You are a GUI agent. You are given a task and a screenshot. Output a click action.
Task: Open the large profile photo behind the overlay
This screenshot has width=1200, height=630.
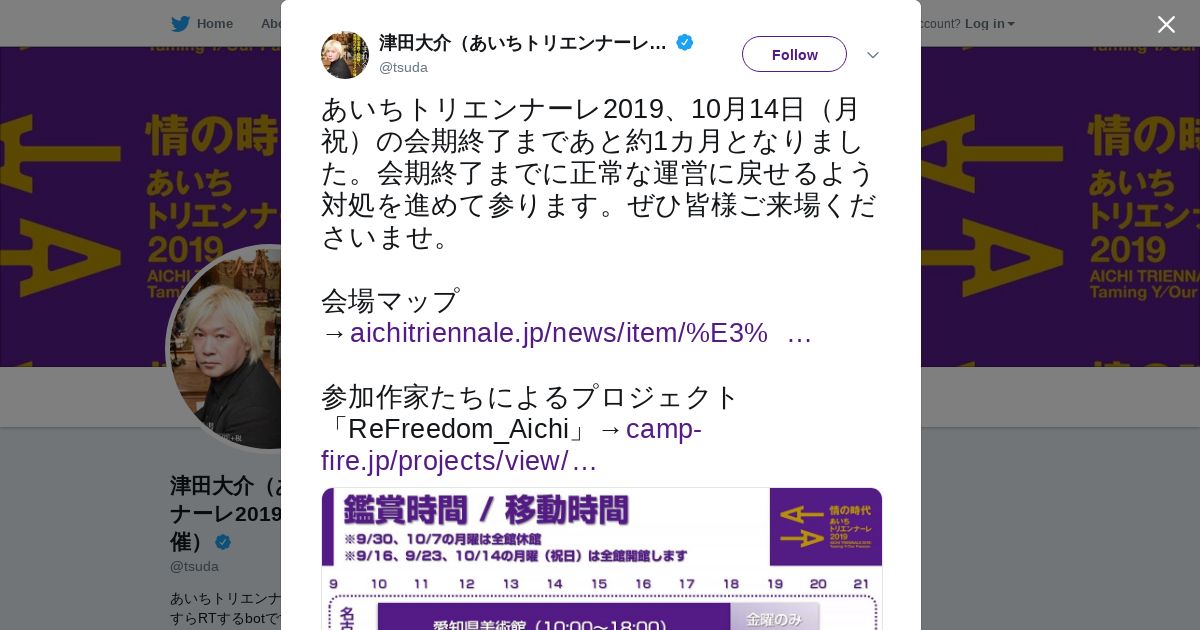[x=224, y=348]
